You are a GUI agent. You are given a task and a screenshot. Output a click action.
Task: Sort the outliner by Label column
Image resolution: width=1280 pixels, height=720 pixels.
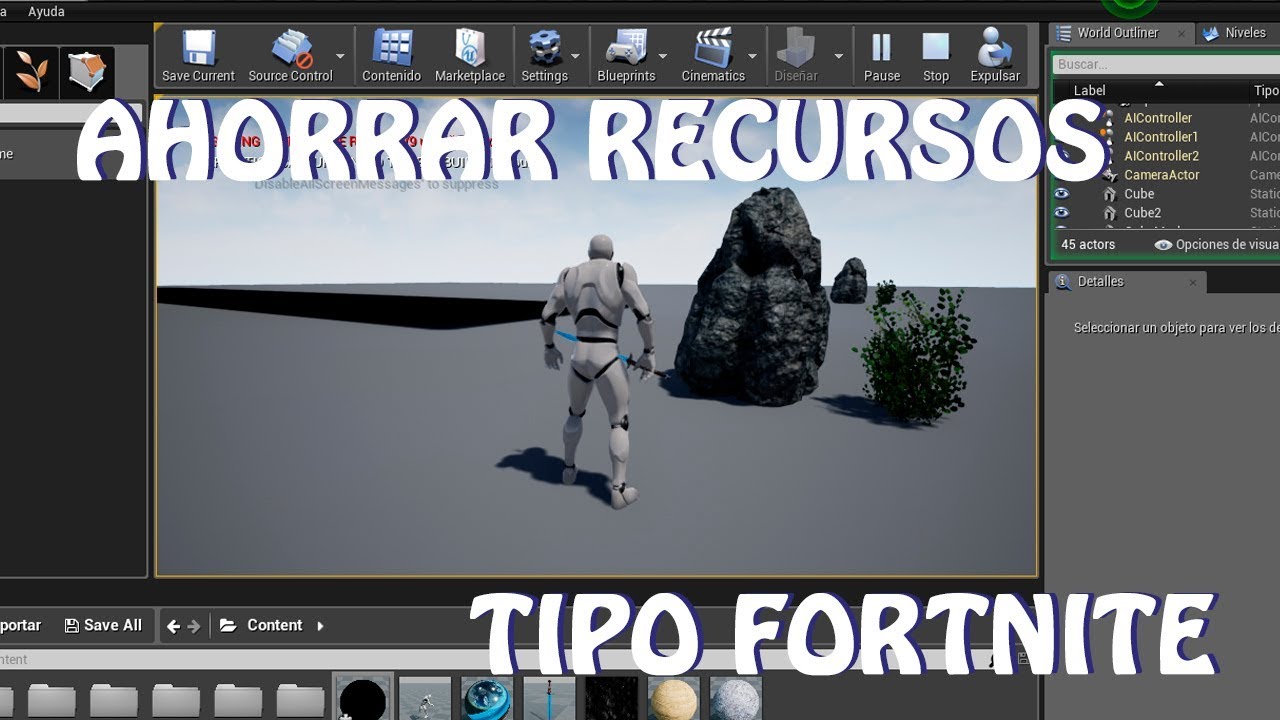pos(1090,91)
